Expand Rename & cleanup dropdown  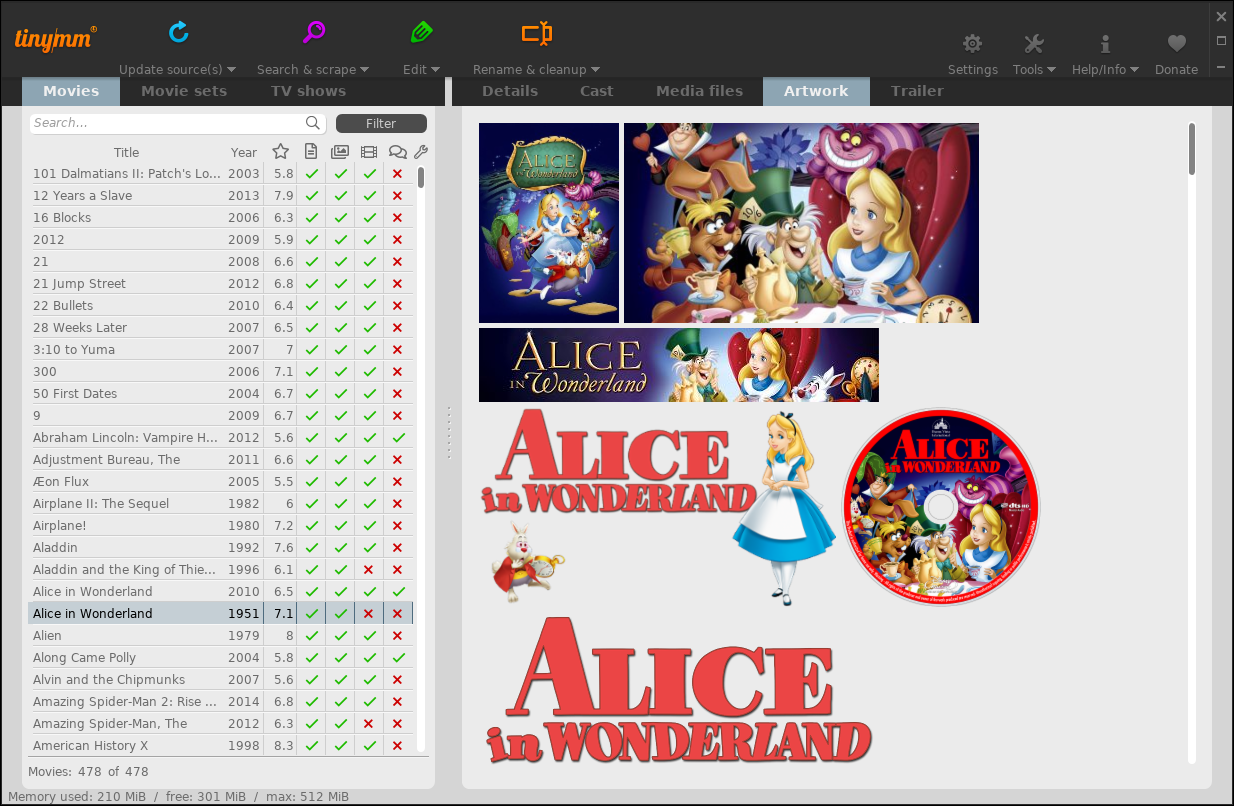tap(595, 70)
